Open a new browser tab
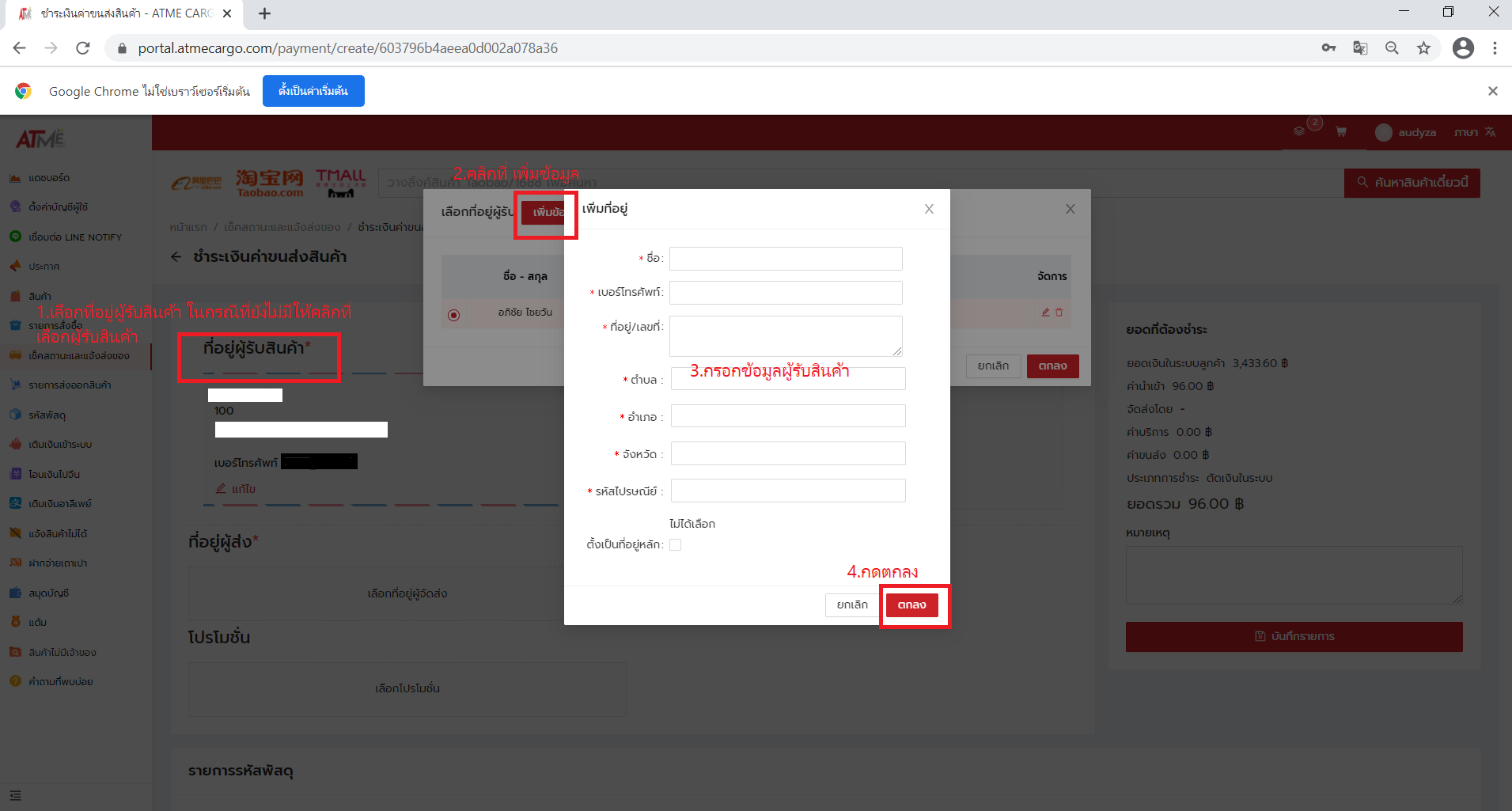The image size is (1512, 811). [x=264, y=13]
